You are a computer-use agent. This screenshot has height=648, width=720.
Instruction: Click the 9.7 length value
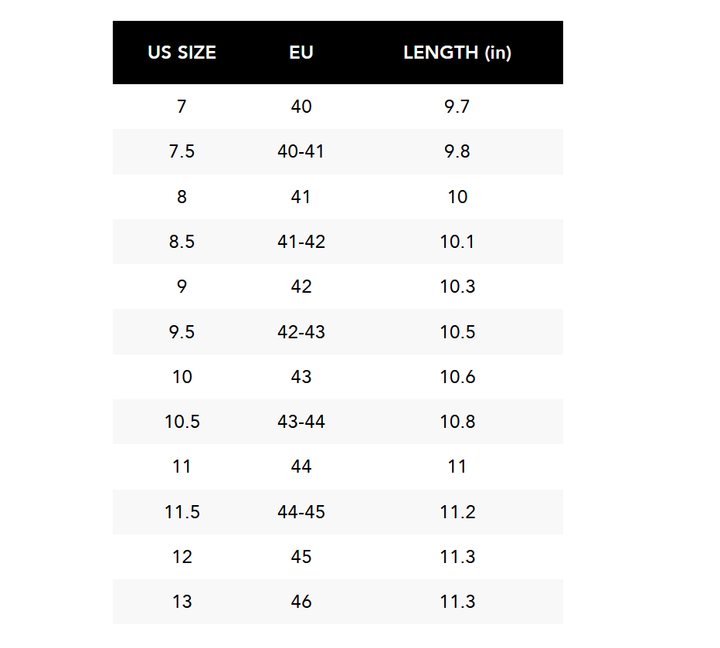[457, 107]
